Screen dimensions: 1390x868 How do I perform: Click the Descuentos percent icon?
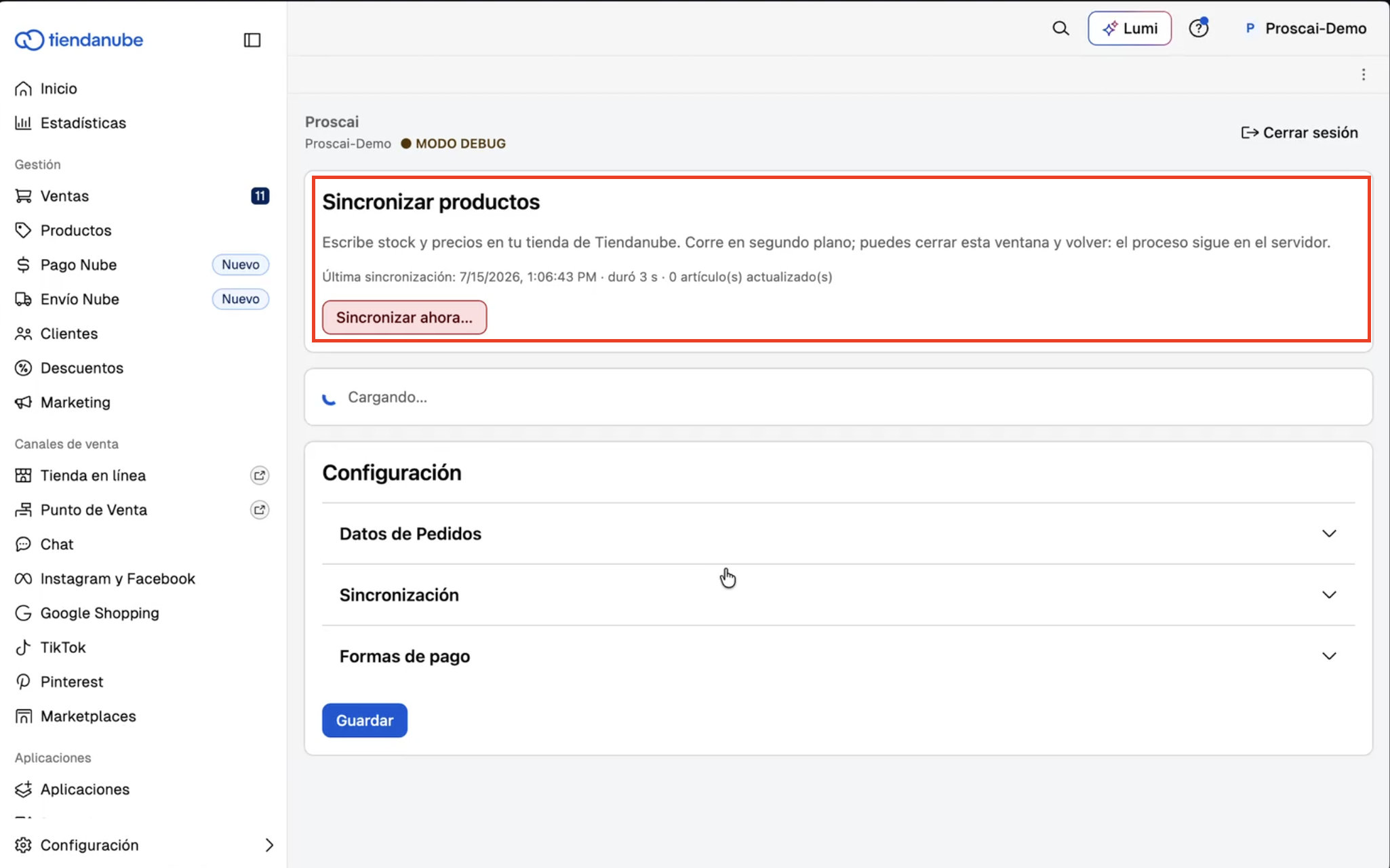[24, 368]
